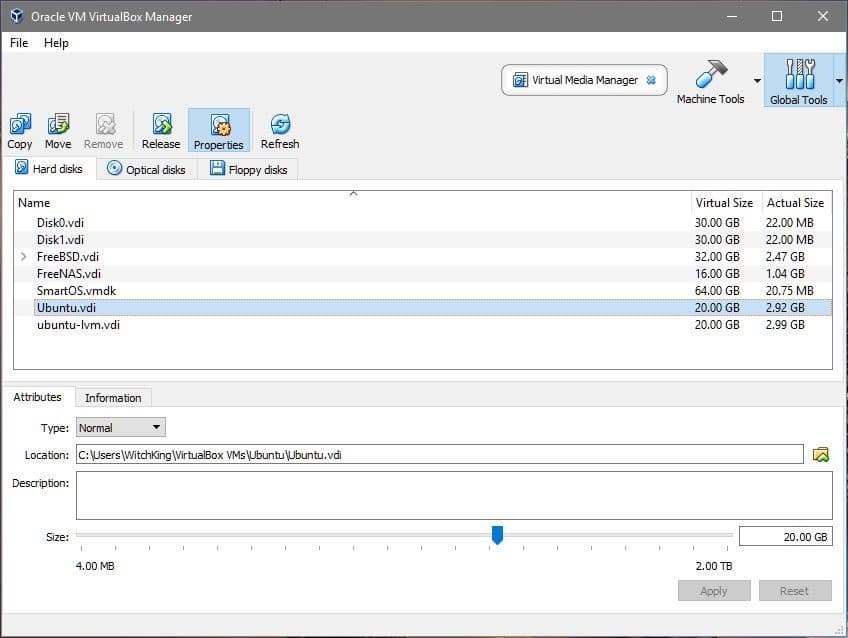
Task: Select the Copy disk tool
Action: 19,130
